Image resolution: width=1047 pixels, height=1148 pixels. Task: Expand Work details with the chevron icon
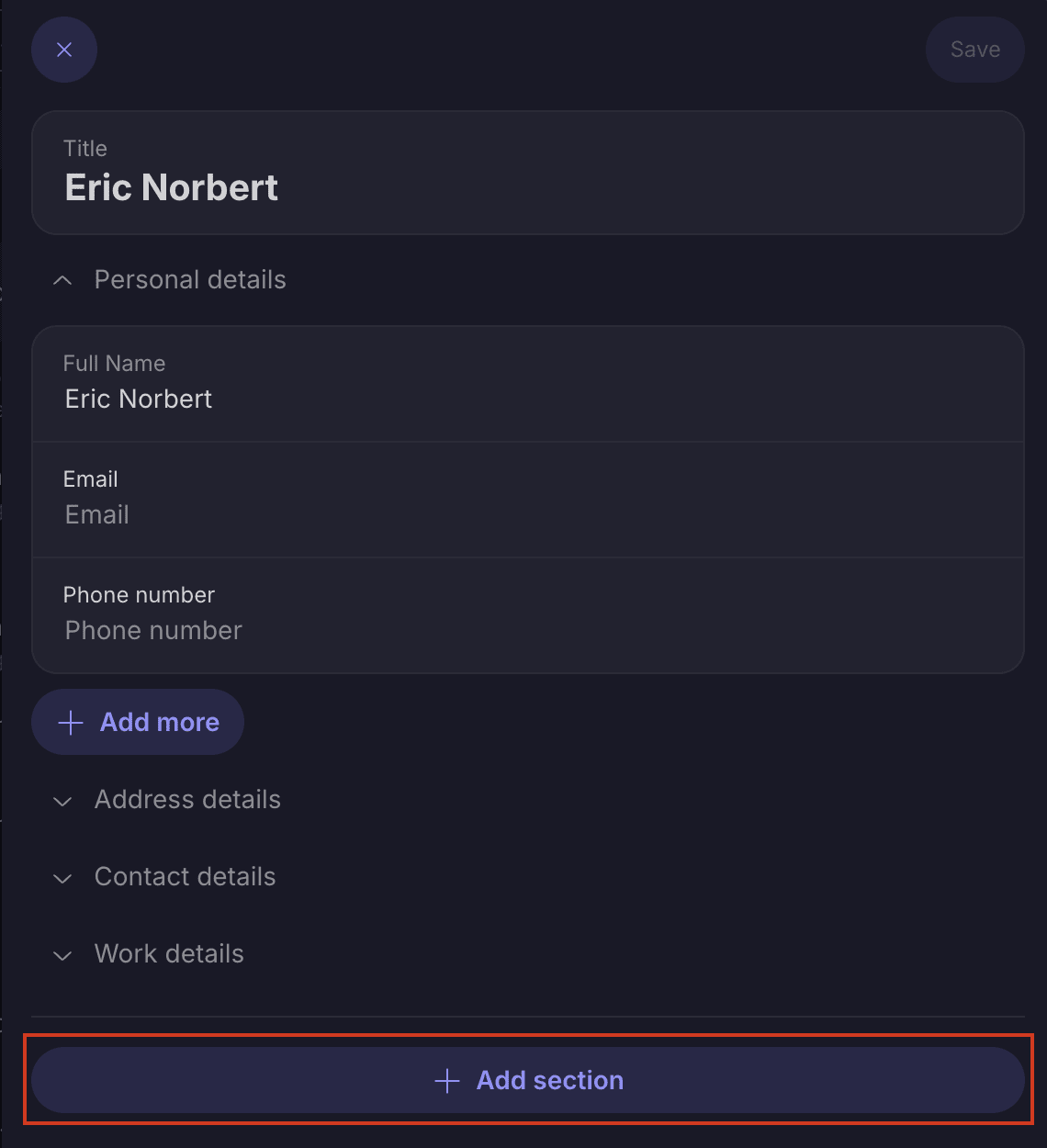[x=62, y=955]
